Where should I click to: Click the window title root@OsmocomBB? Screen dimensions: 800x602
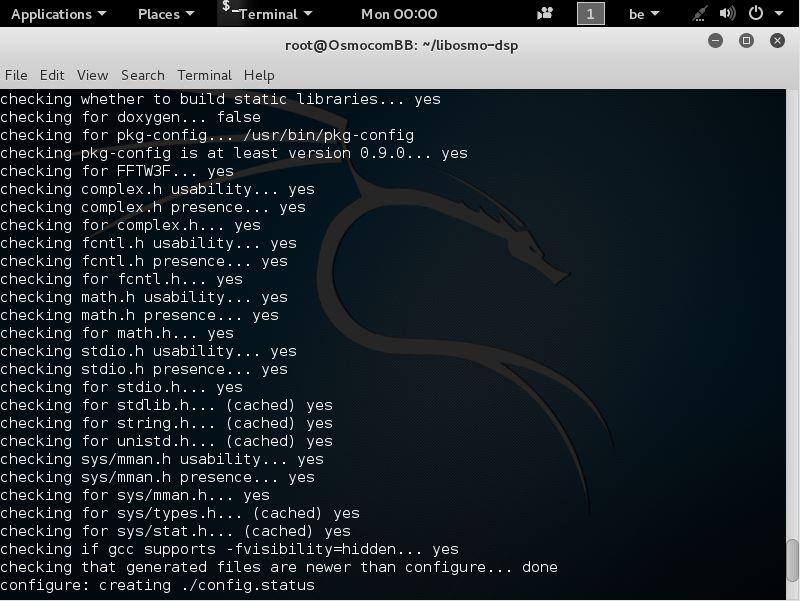pos(402,45)
